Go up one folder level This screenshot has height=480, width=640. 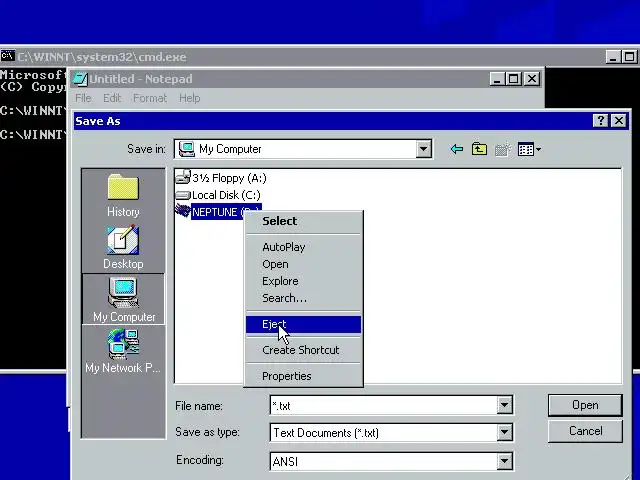coord(479,149)
